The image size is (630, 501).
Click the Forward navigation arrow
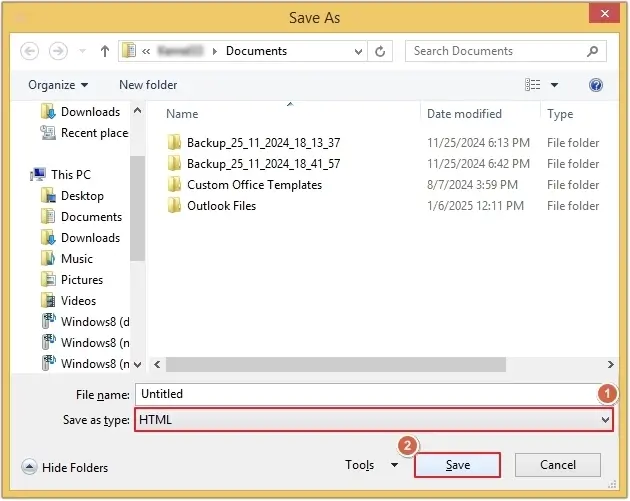pyautogui.click(x=58, y=51)
